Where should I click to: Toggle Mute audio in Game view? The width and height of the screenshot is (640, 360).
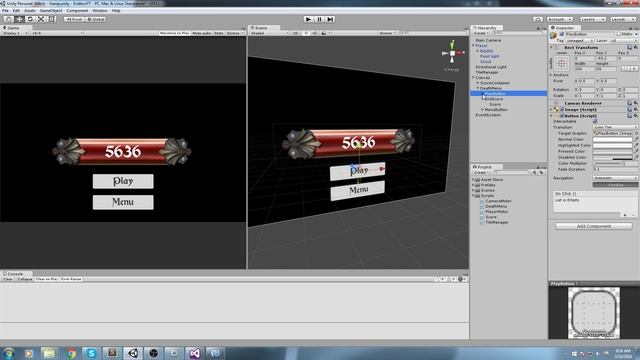pos(202,33)
